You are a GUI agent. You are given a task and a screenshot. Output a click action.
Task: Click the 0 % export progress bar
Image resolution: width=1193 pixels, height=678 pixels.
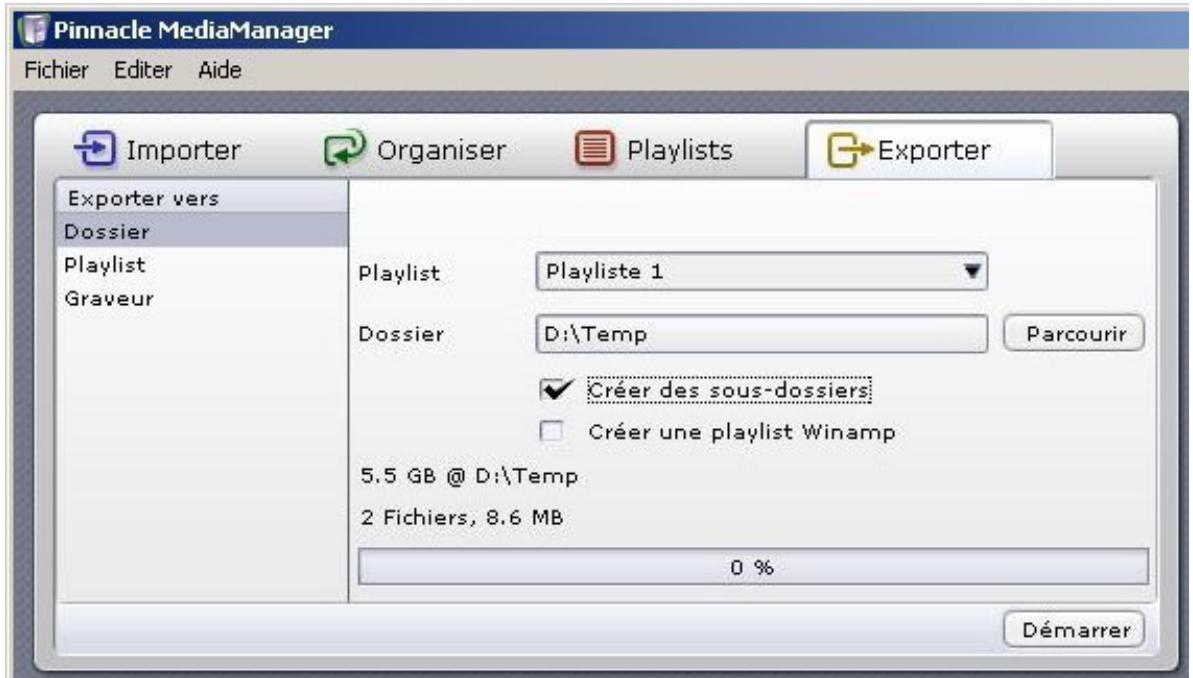click(x=753, y=567)
